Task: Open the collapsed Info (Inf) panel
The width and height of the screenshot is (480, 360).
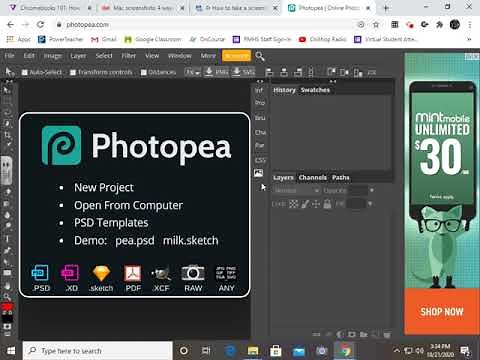Action: [259, 90]
